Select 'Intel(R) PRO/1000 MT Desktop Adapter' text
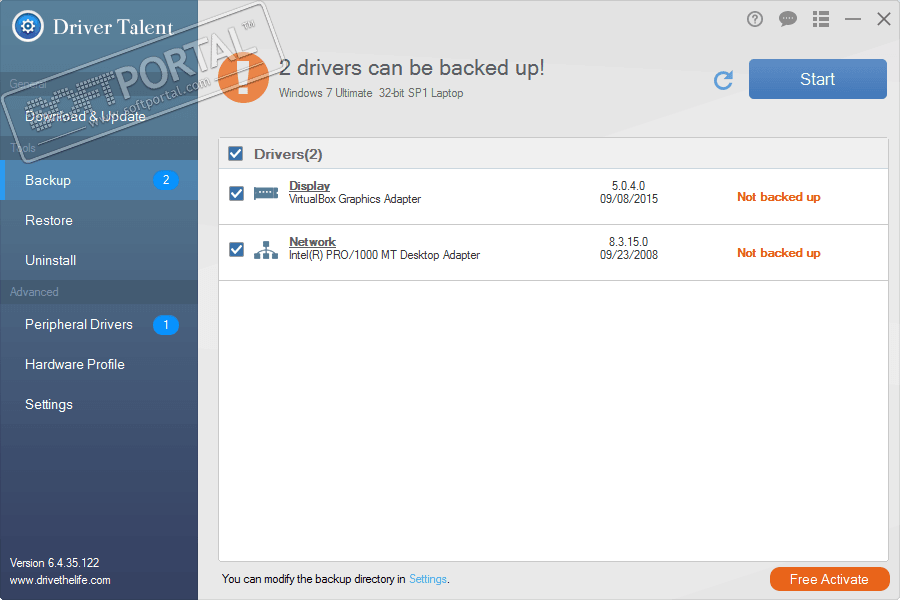 point(384,255)
